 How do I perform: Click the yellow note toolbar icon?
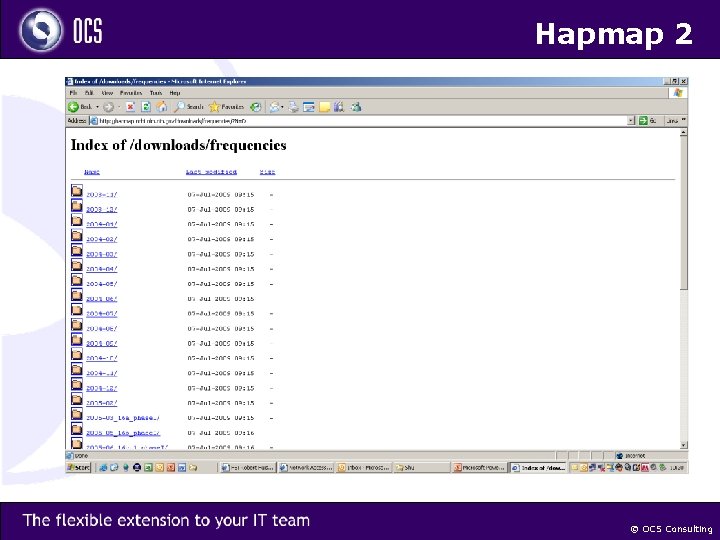pyautogui.click(x=325, y=107)
